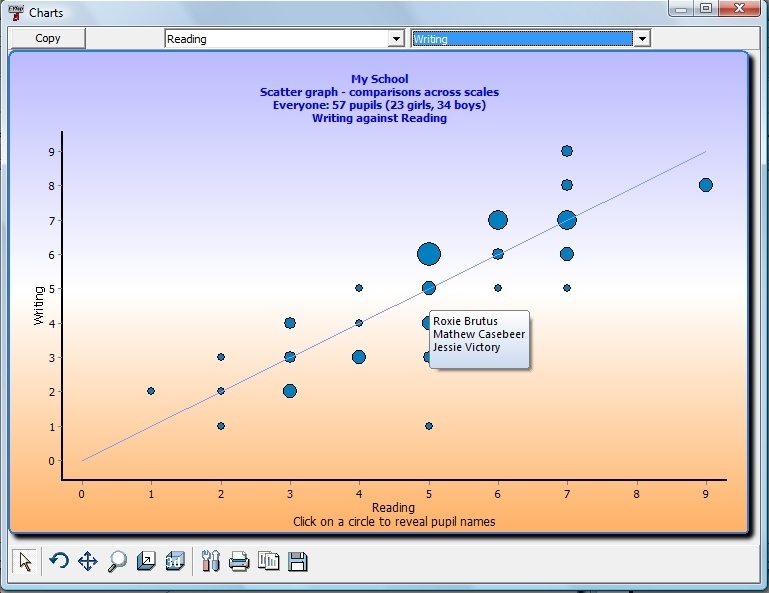This screenshot has height=593, width=769.
Task: Click the small circle at Reading 1, Writing 2
Action: pos(151,391)
